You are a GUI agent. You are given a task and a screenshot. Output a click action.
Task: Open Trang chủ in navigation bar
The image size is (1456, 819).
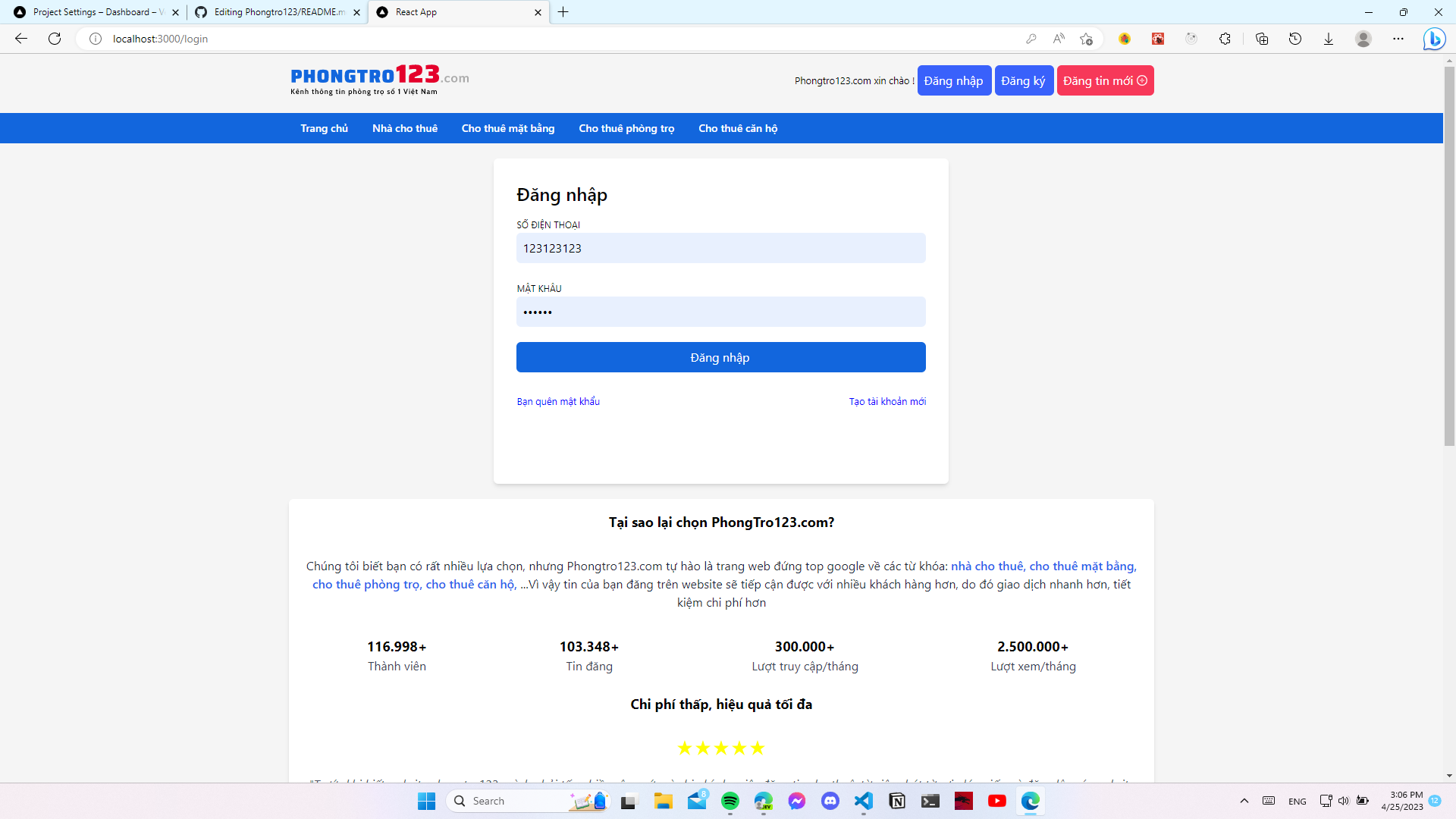[324, 128]
